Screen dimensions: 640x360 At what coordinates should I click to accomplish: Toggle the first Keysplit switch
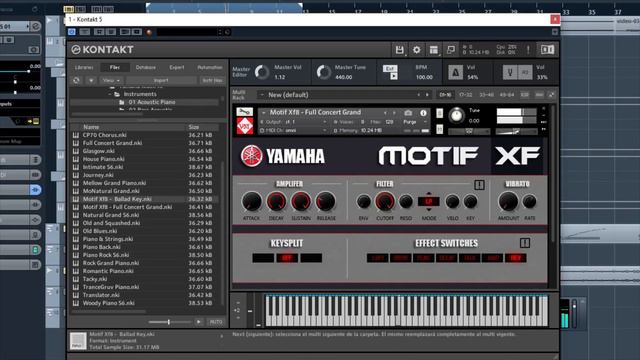click(263, 258)
